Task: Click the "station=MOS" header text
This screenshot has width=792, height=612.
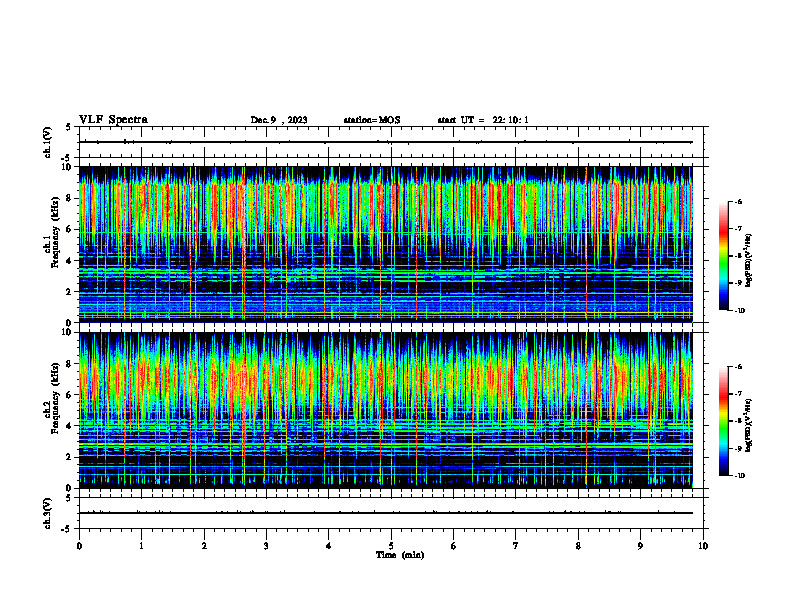Action: [x=372, y=120]
